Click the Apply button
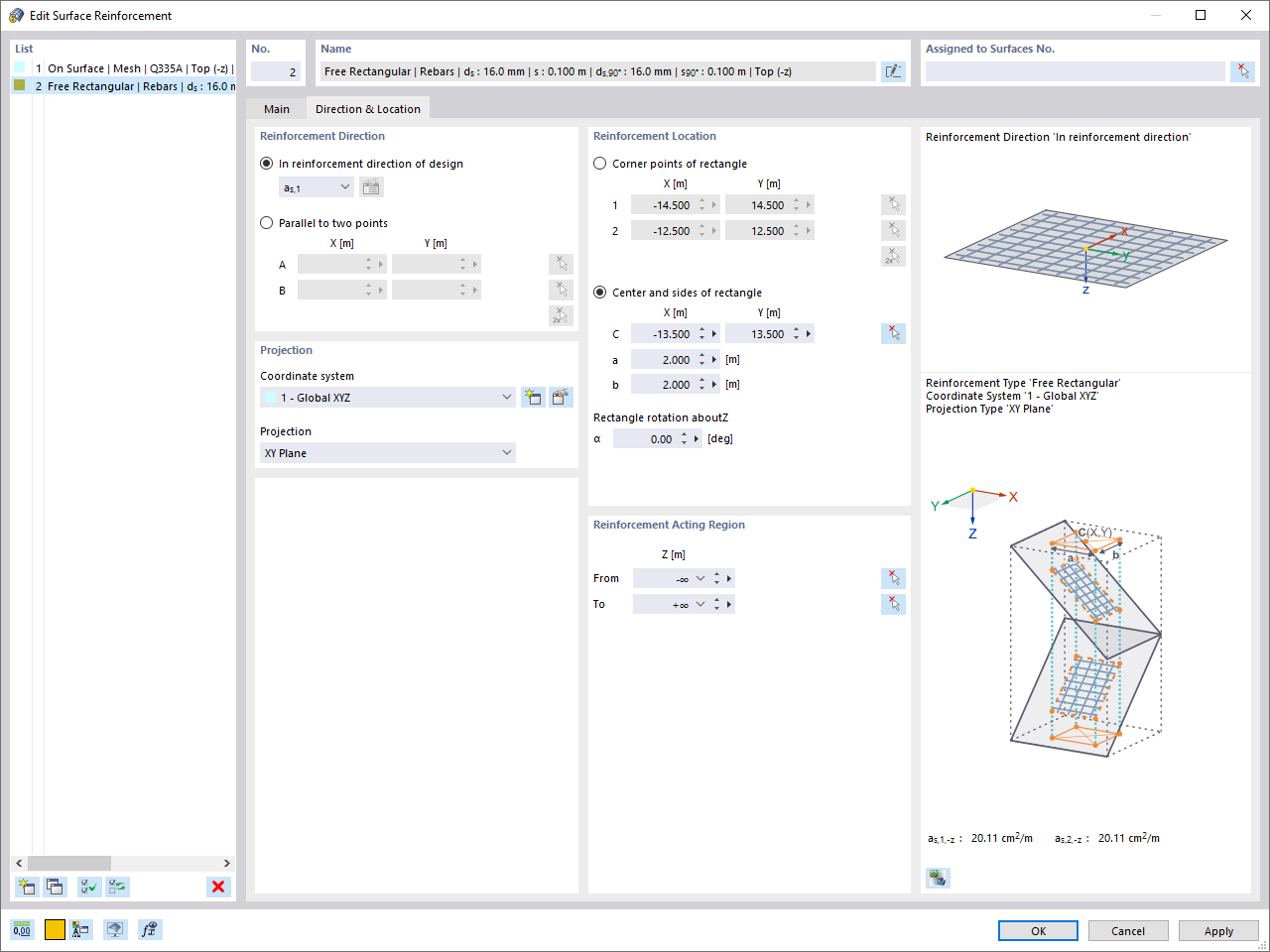1270x952 pixels. [1218, 931]
